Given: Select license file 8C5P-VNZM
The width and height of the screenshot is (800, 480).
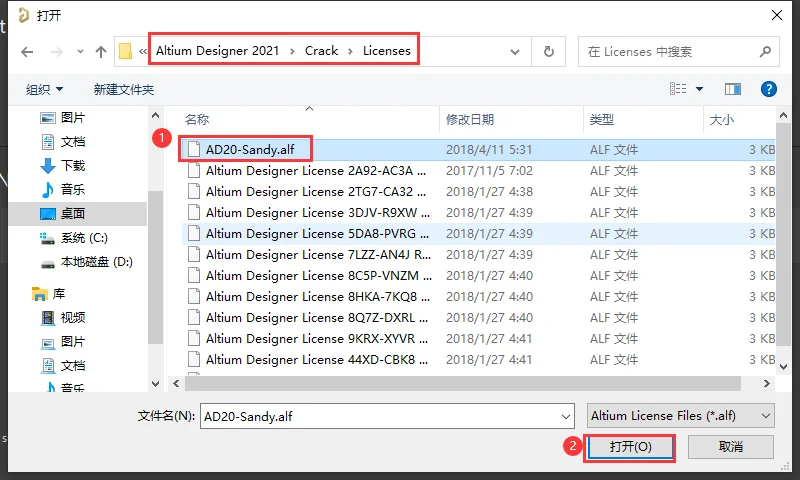Looking at the screenshot, I should click(478, 275).
